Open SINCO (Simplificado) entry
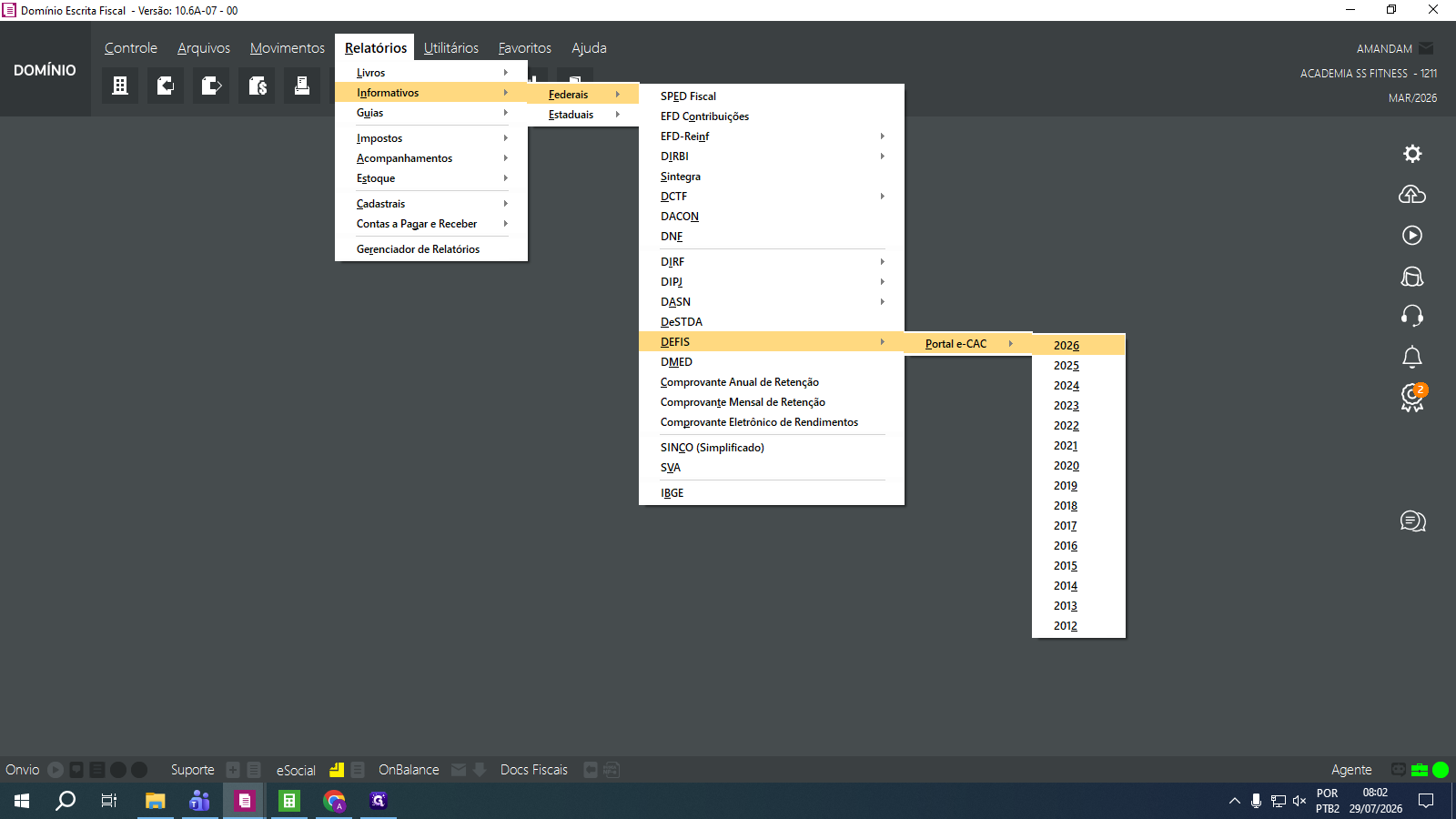 tap(772, 448)
